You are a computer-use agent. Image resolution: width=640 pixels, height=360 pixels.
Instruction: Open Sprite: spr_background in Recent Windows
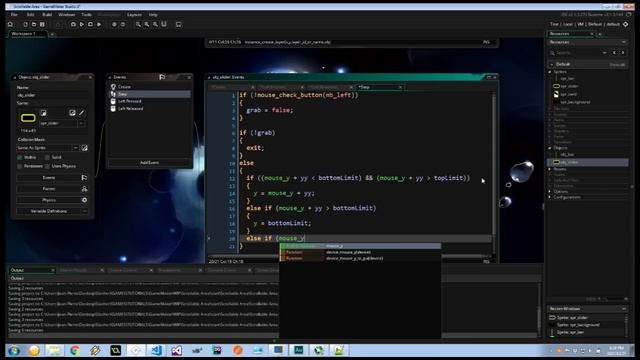(x=578, y=325)
